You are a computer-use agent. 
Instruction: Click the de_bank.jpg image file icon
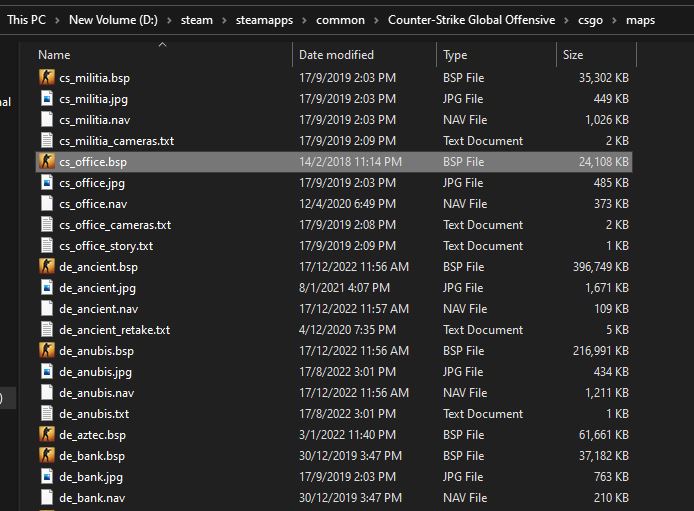(x=46, y=476)
